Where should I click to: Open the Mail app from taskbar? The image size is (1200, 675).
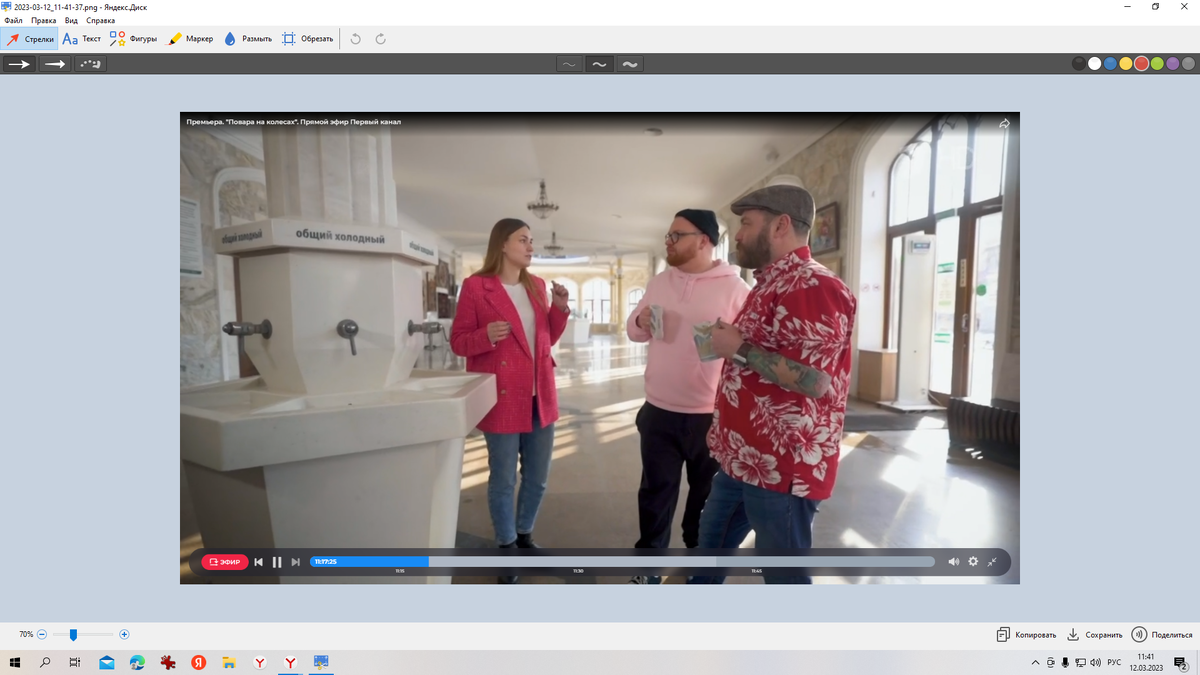pos(106,663)
